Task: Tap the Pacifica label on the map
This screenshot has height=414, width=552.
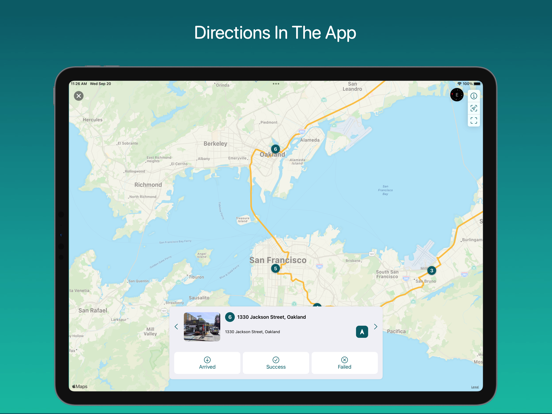Action: (396, 331)
